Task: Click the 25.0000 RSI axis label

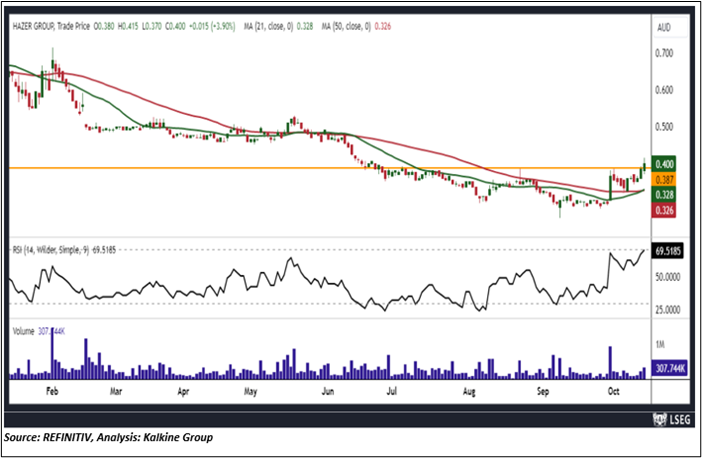Action: (668, 309)
